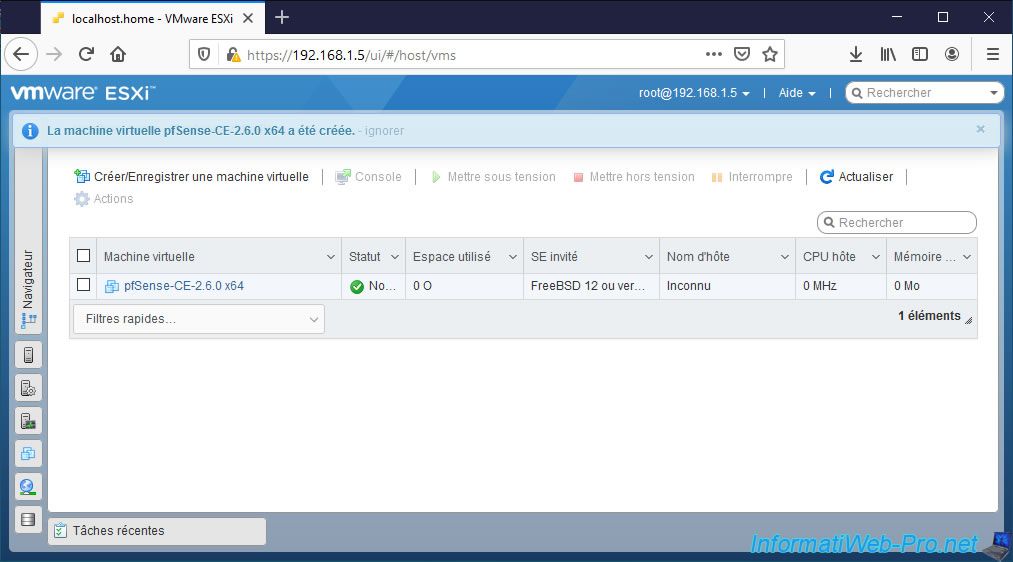Open Firefox hamburger menu

993,54
